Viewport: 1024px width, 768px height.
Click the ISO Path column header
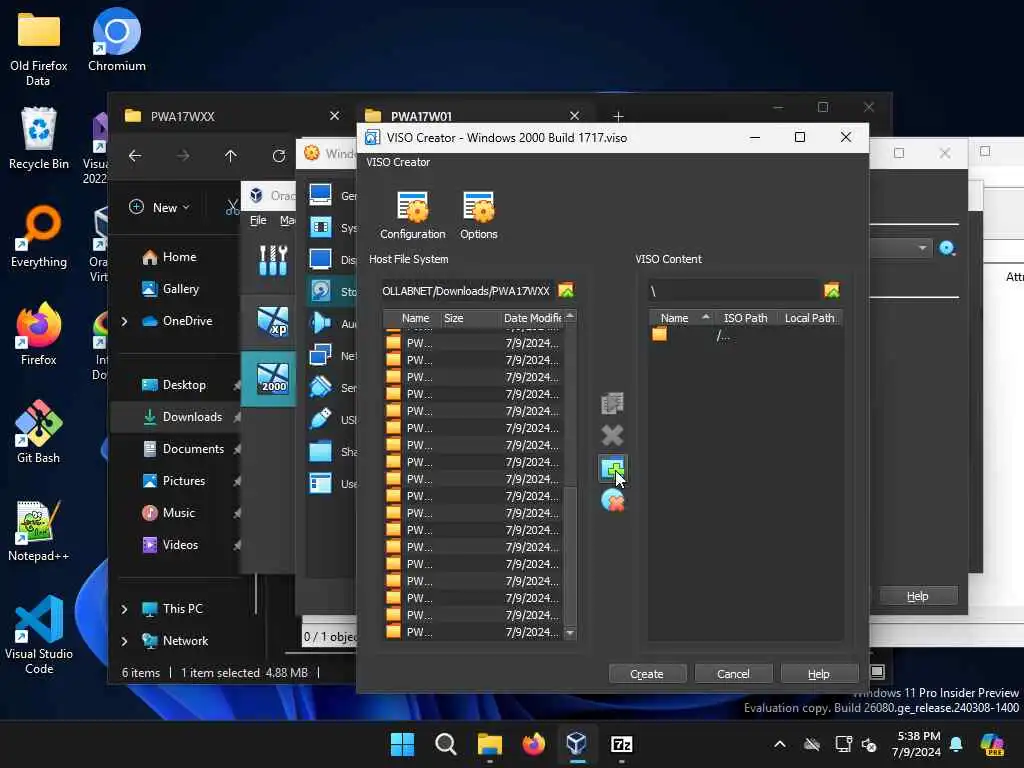point(745,318)
